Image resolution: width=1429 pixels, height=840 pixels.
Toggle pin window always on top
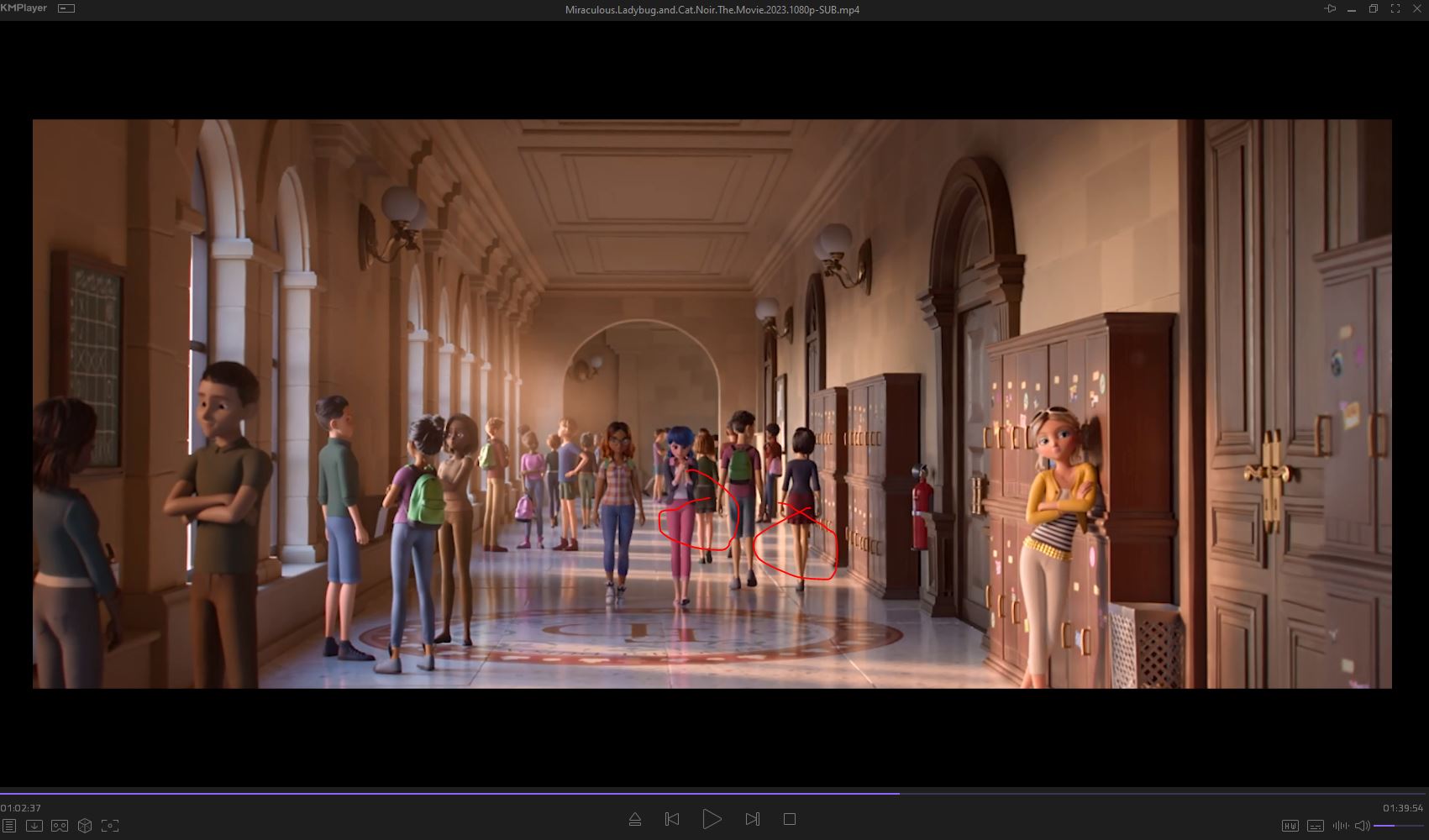pos(1330,9)
